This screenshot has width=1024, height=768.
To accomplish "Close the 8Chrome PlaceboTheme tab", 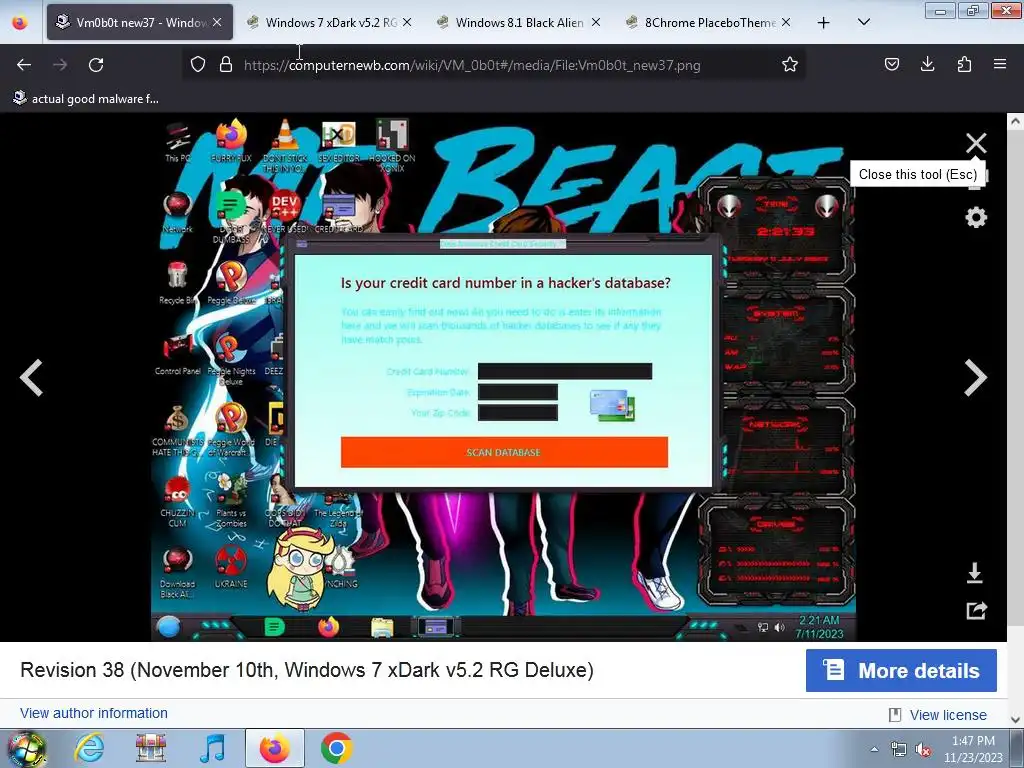I will (x=786, y=22).
